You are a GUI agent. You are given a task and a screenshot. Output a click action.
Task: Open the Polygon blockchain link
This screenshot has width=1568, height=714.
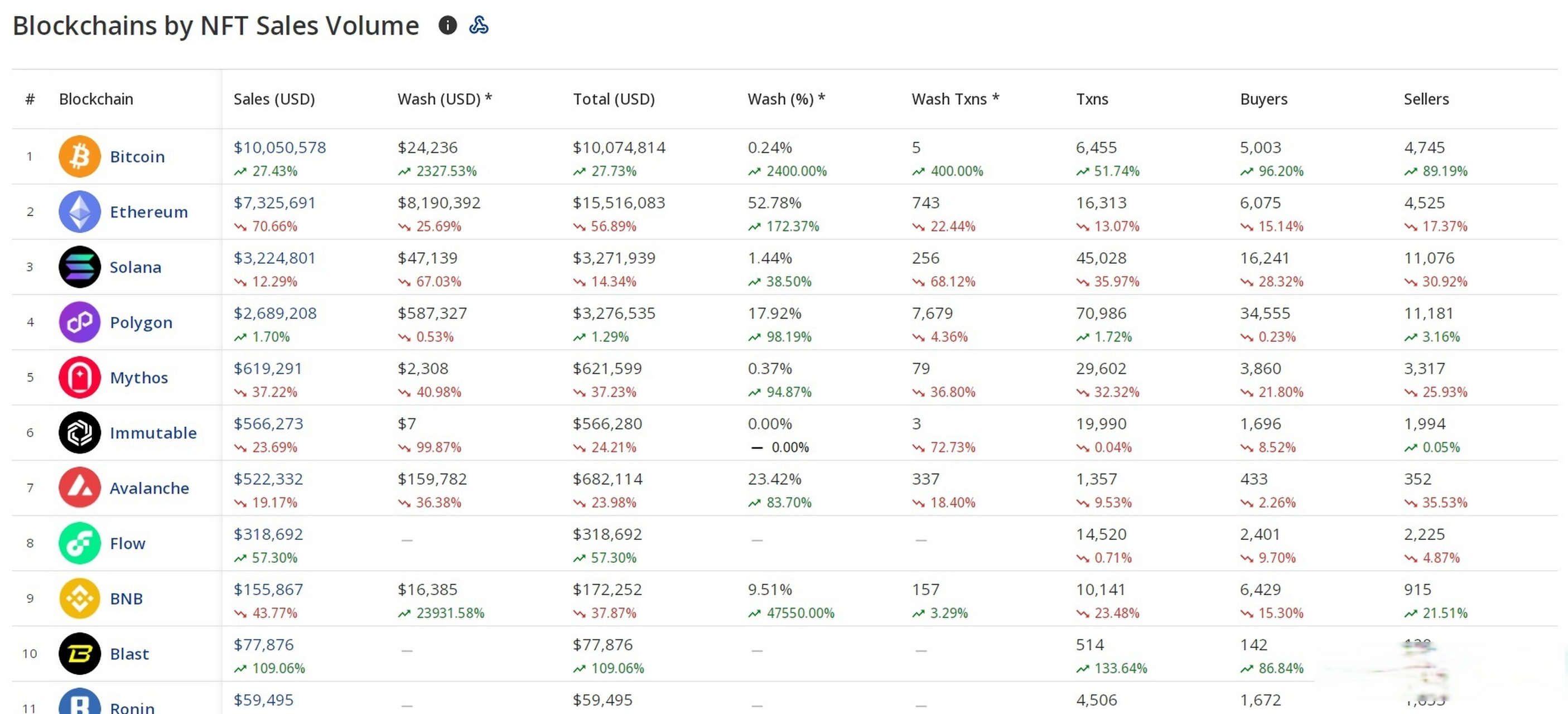tap(141, 322)
